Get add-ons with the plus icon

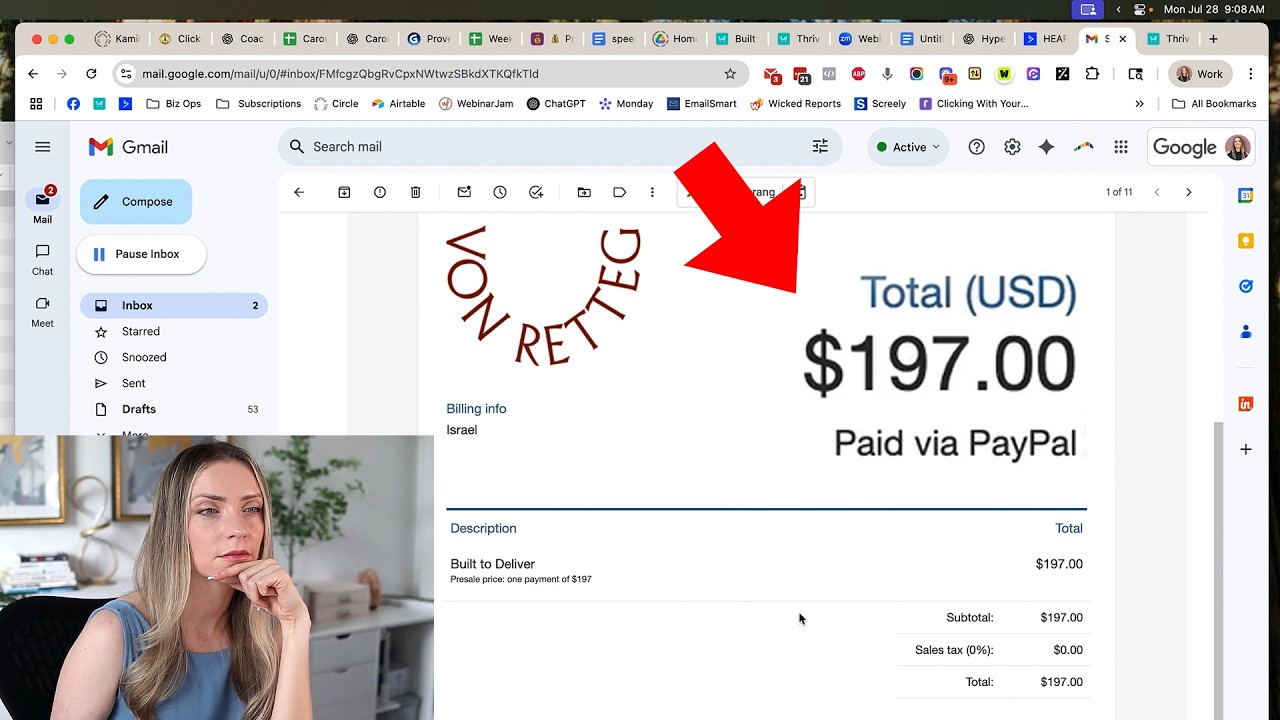(x=1246, y=450)
